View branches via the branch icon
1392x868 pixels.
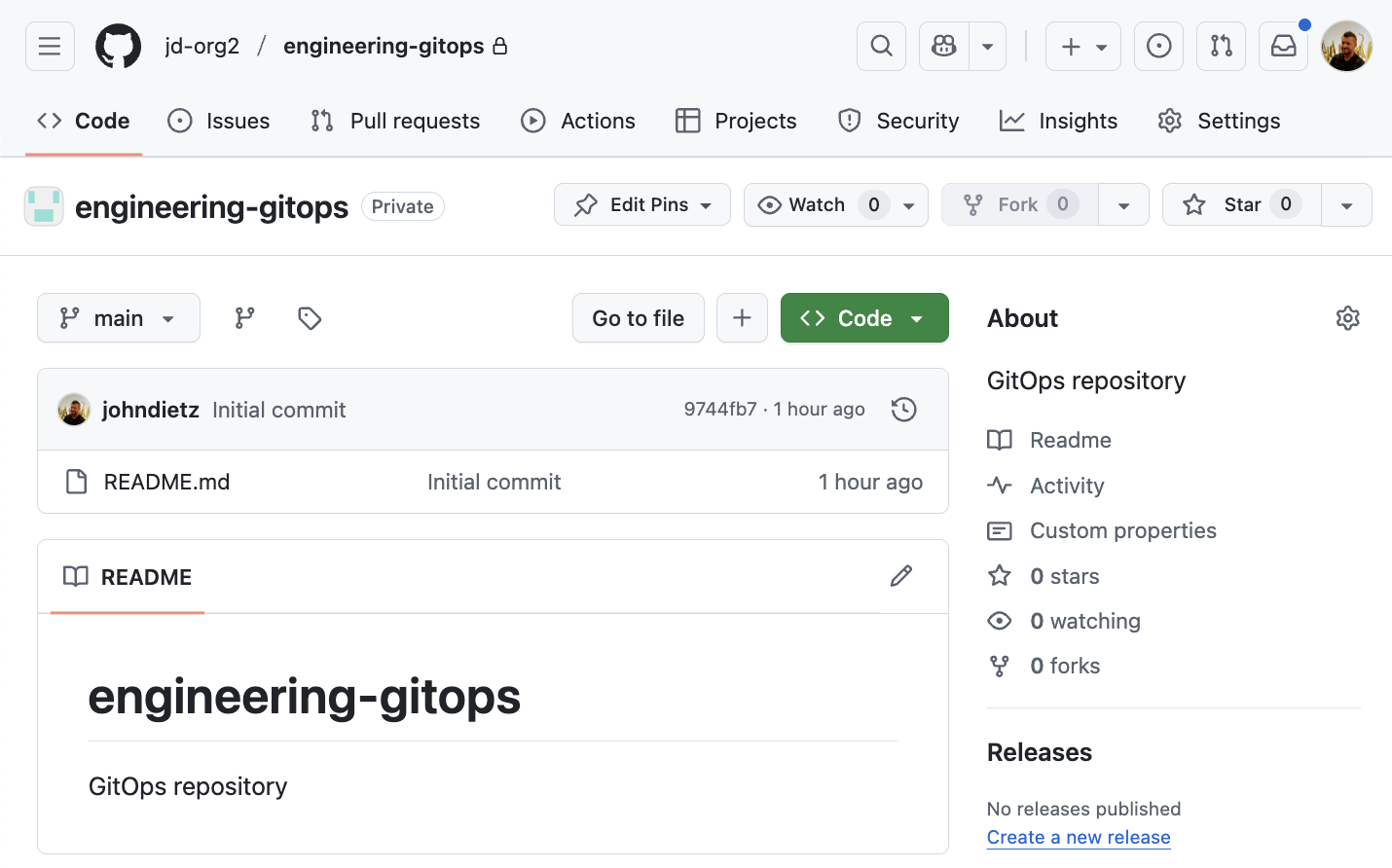244,318
